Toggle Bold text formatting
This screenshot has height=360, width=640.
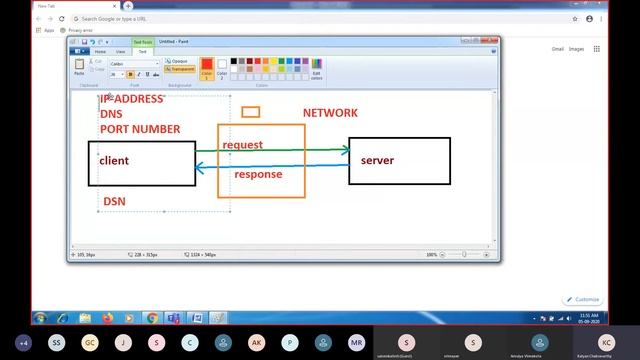(130, 74)
